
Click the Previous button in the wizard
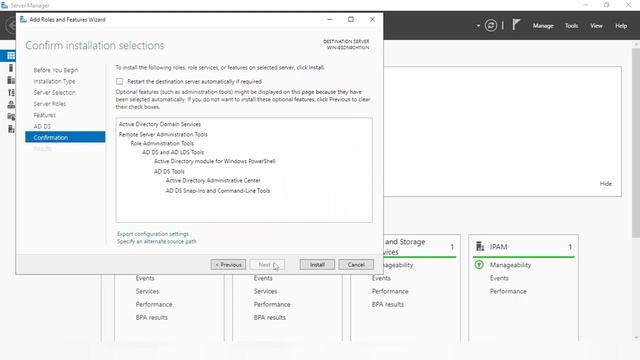click(228, 264)
